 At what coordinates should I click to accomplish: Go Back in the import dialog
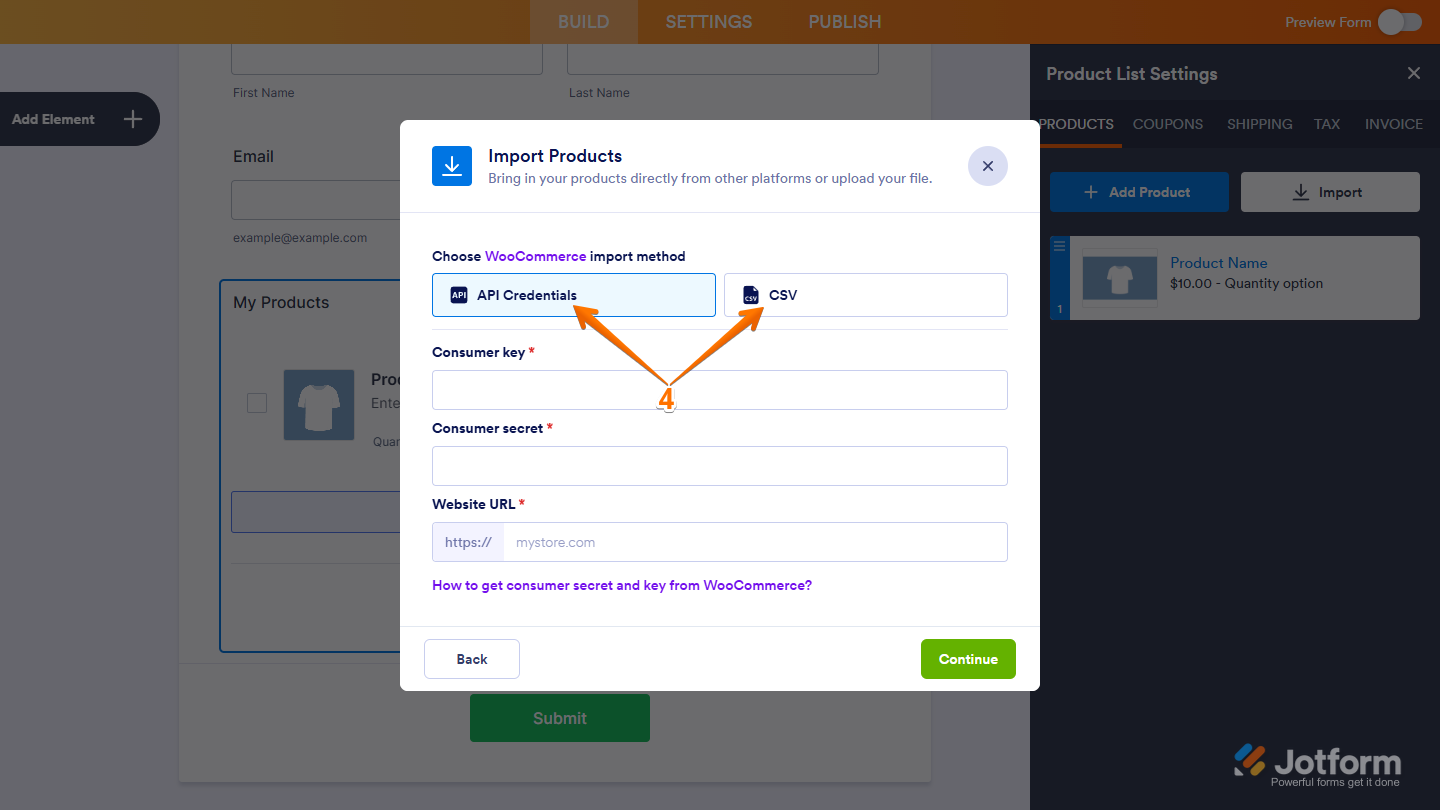pos(471,659)
